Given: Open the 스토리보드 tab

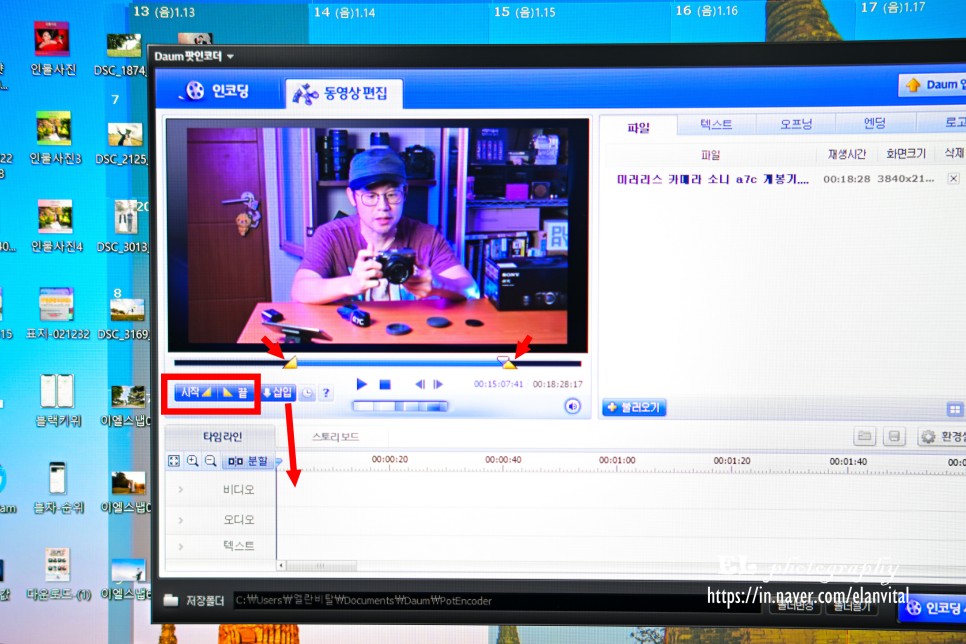Looking at the screenshot, I should (335, 437).
